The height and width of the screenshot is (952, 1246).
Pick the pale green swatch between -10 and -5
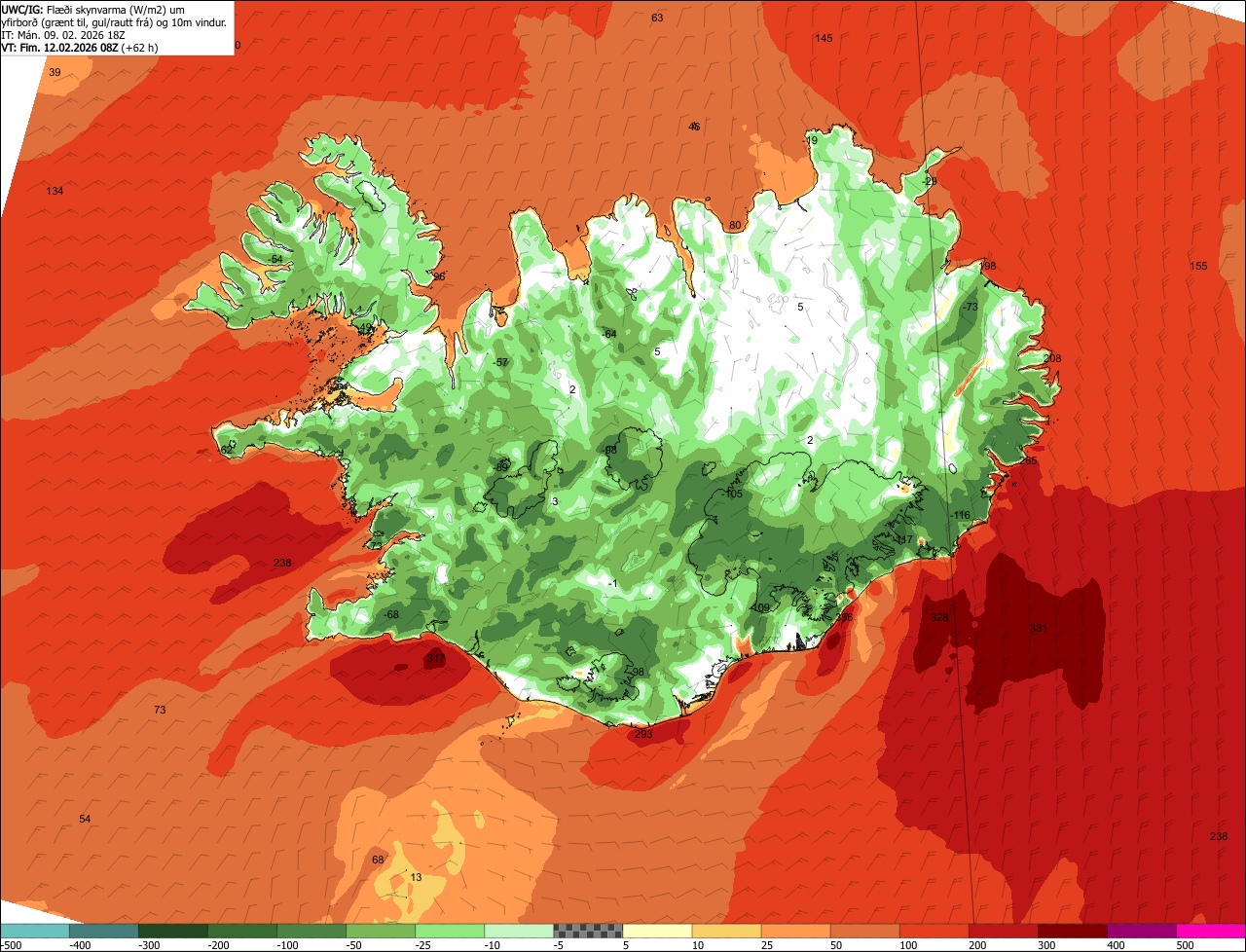click(519, 931)
